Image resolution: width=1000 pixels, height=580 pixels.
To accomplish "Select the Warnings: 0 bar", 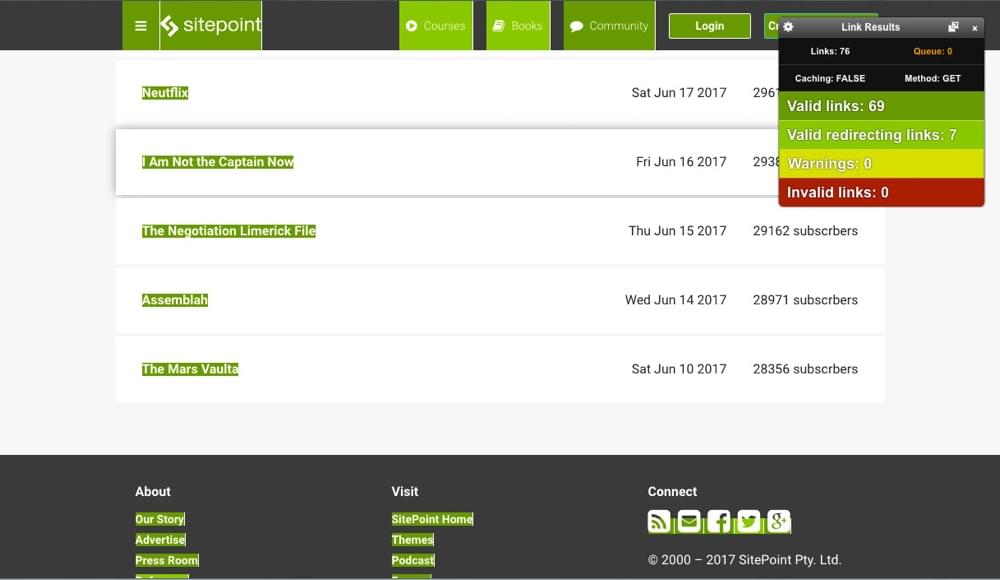I will 881,163.
